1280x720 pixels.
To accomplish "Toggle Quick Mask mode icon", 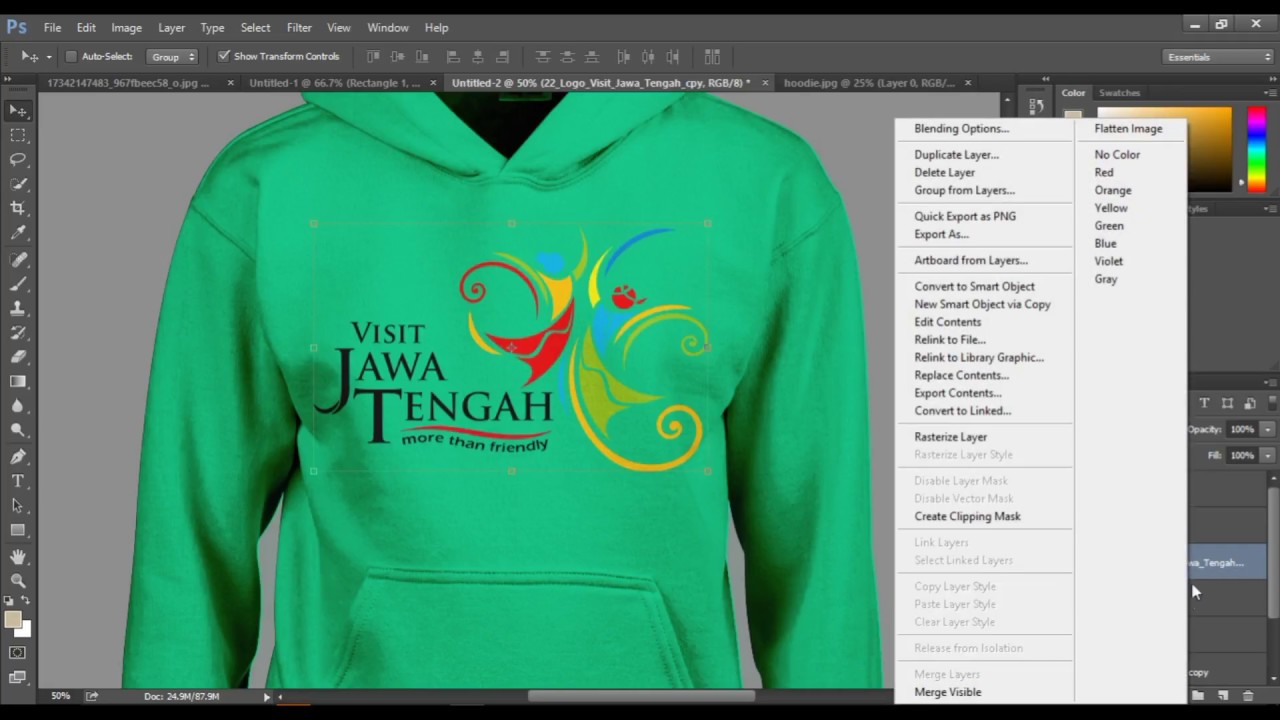I will tap(18, 653).
